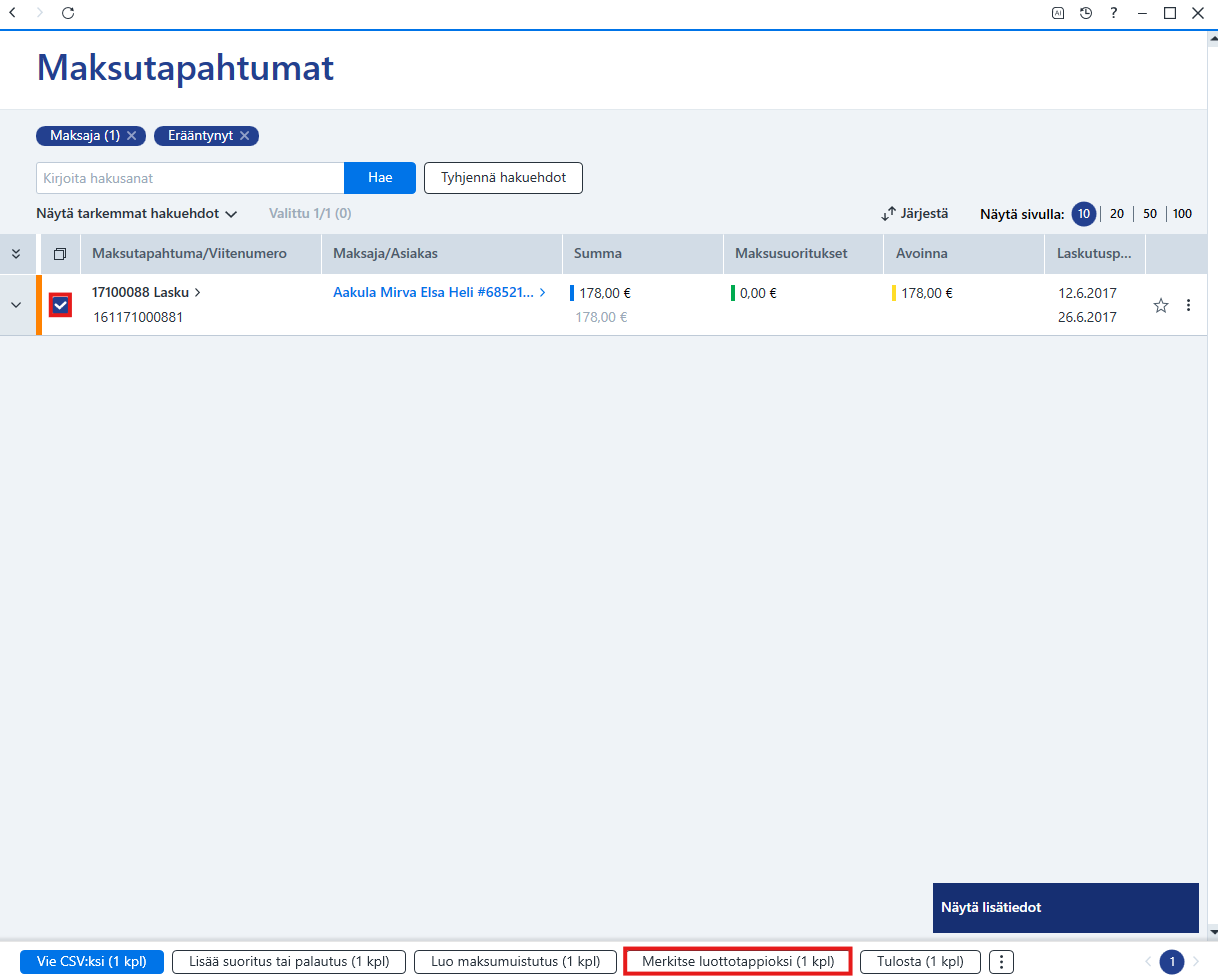Uncheck the invoice 17100088 checkbox
1218x978 pixels.
click(60, 305)
